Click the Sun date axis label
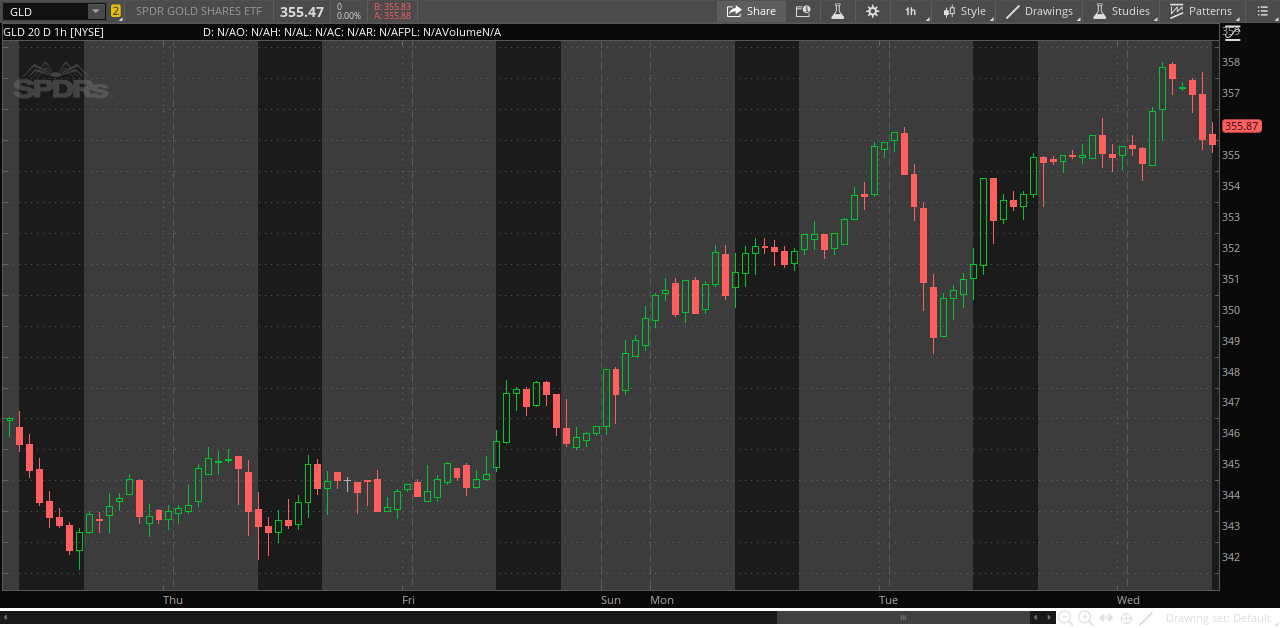The image size is (1280, 628). 611,600
